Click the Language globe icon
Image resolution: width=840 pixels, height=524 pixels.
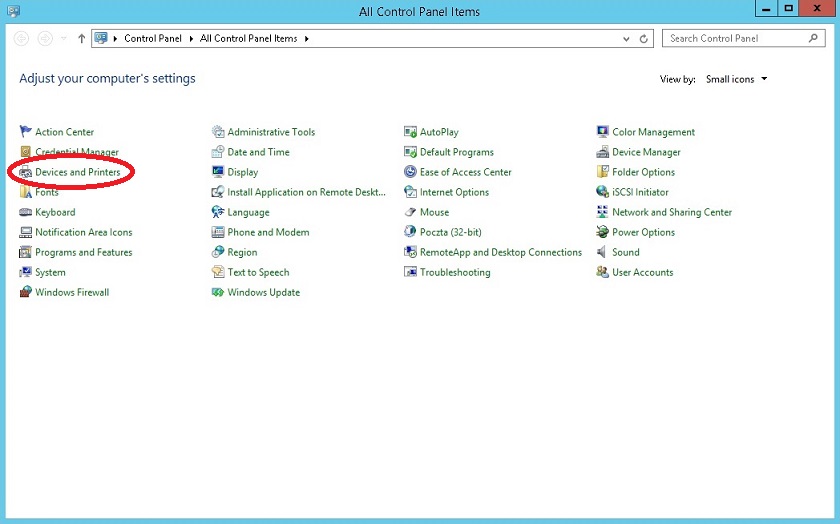218,212
